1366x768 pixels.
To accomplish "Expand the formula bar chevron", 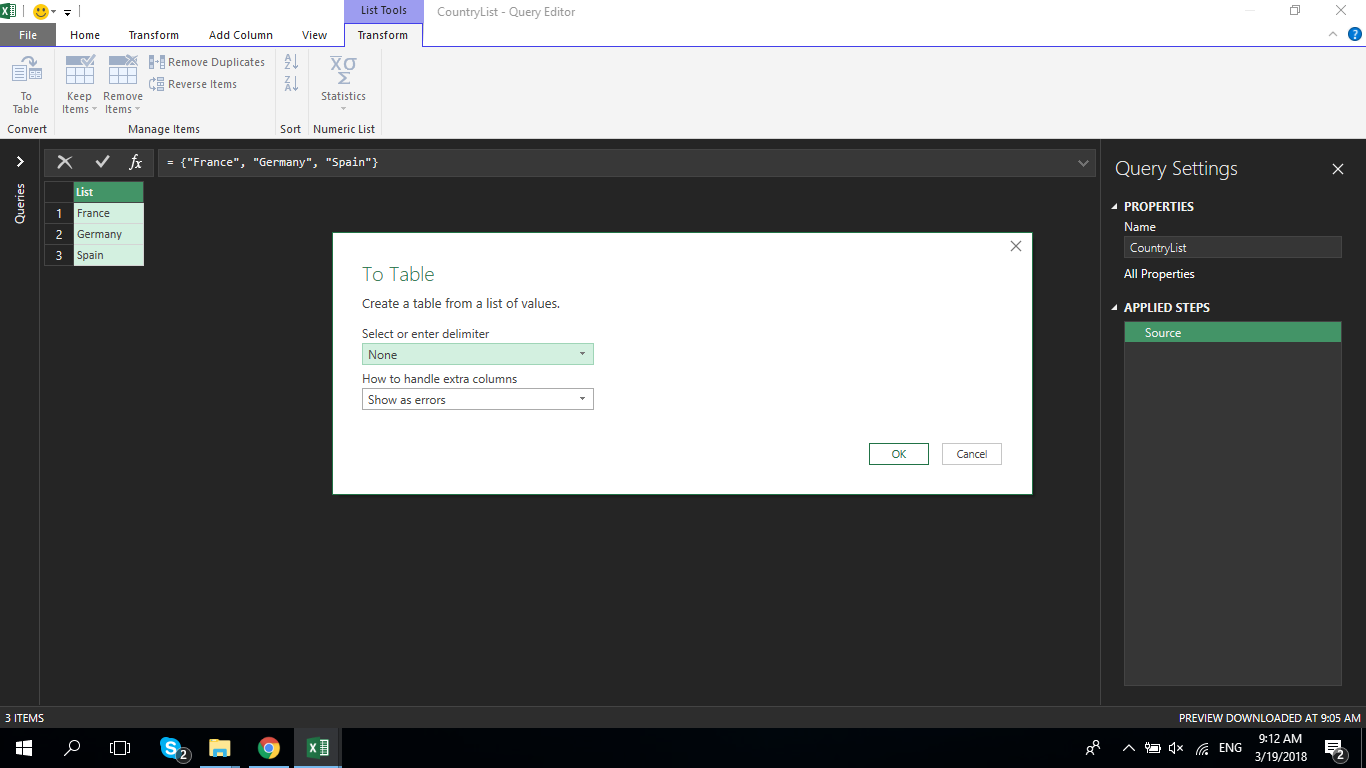I will pos(1084,162).
